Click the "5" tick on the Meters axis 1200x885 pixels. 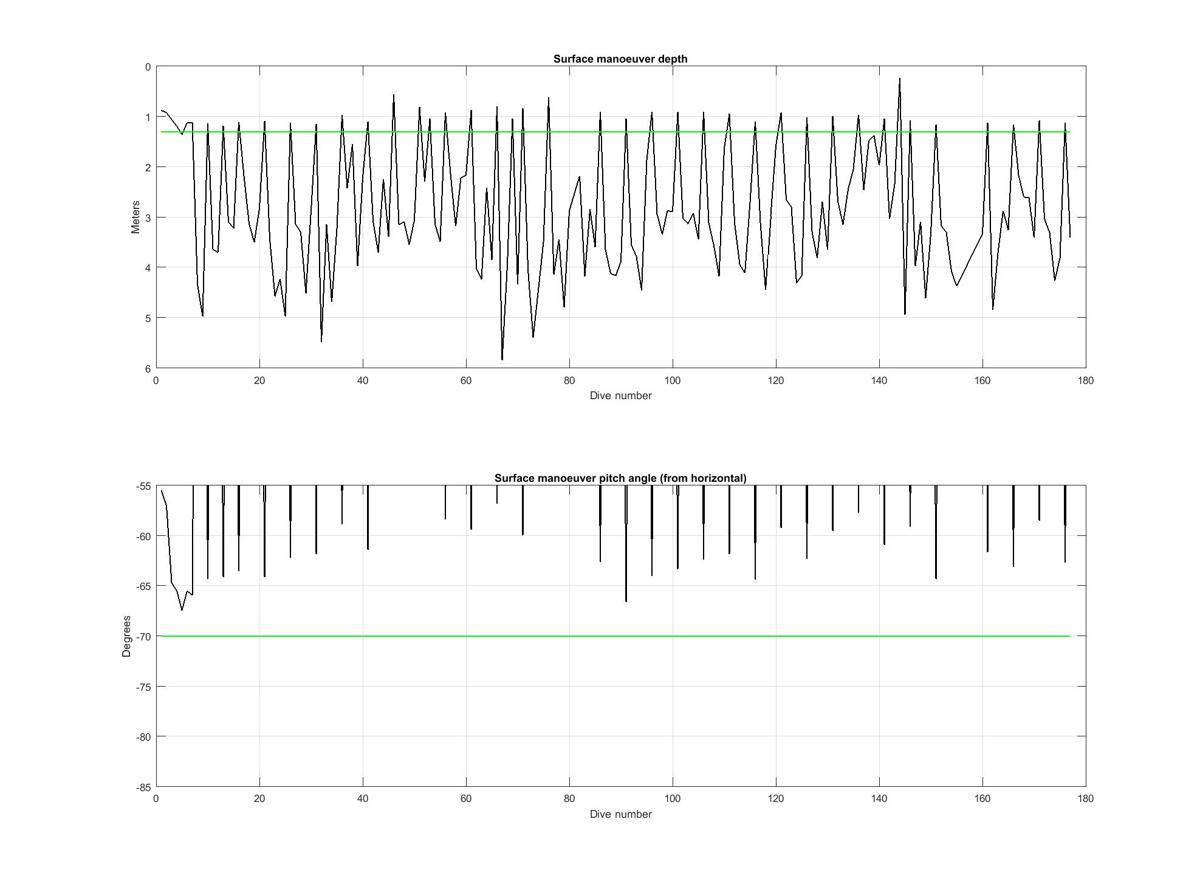point(148,318)
